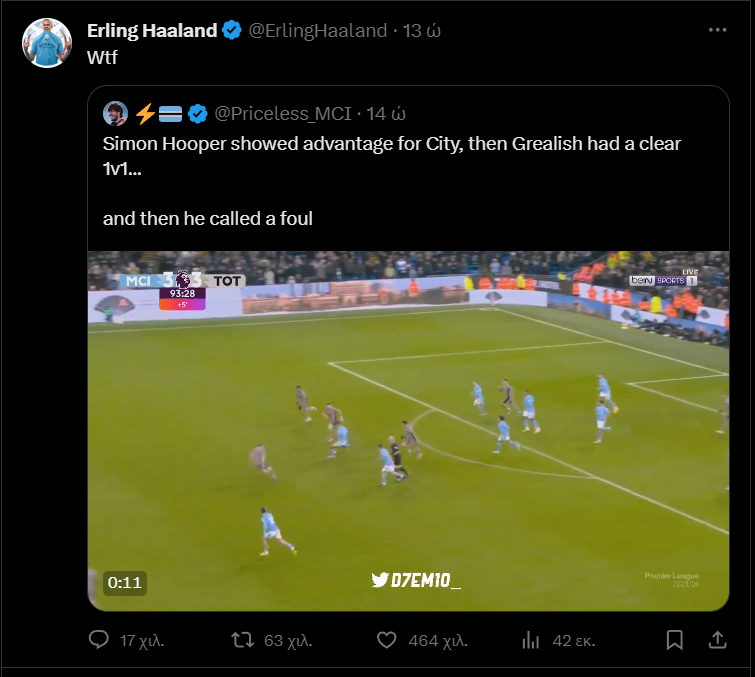The width and height of the screenshot is (755, 677).
Task: Click the retweet icon
Action: pos(242,640)
